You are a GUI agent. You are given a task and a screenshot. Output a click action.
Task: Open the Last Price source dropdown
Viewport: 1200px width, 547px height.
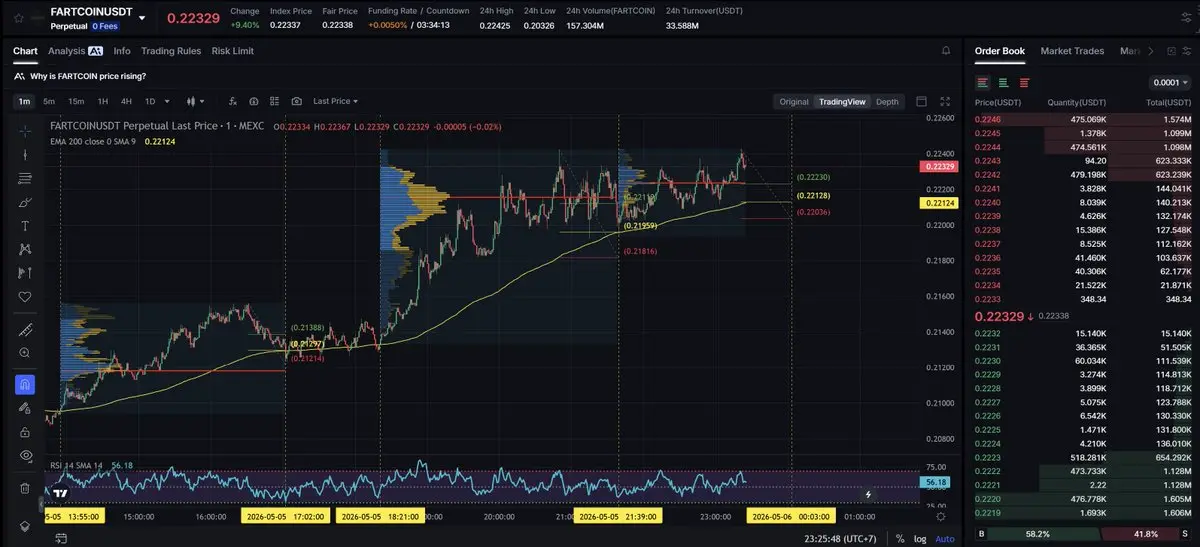335,101
